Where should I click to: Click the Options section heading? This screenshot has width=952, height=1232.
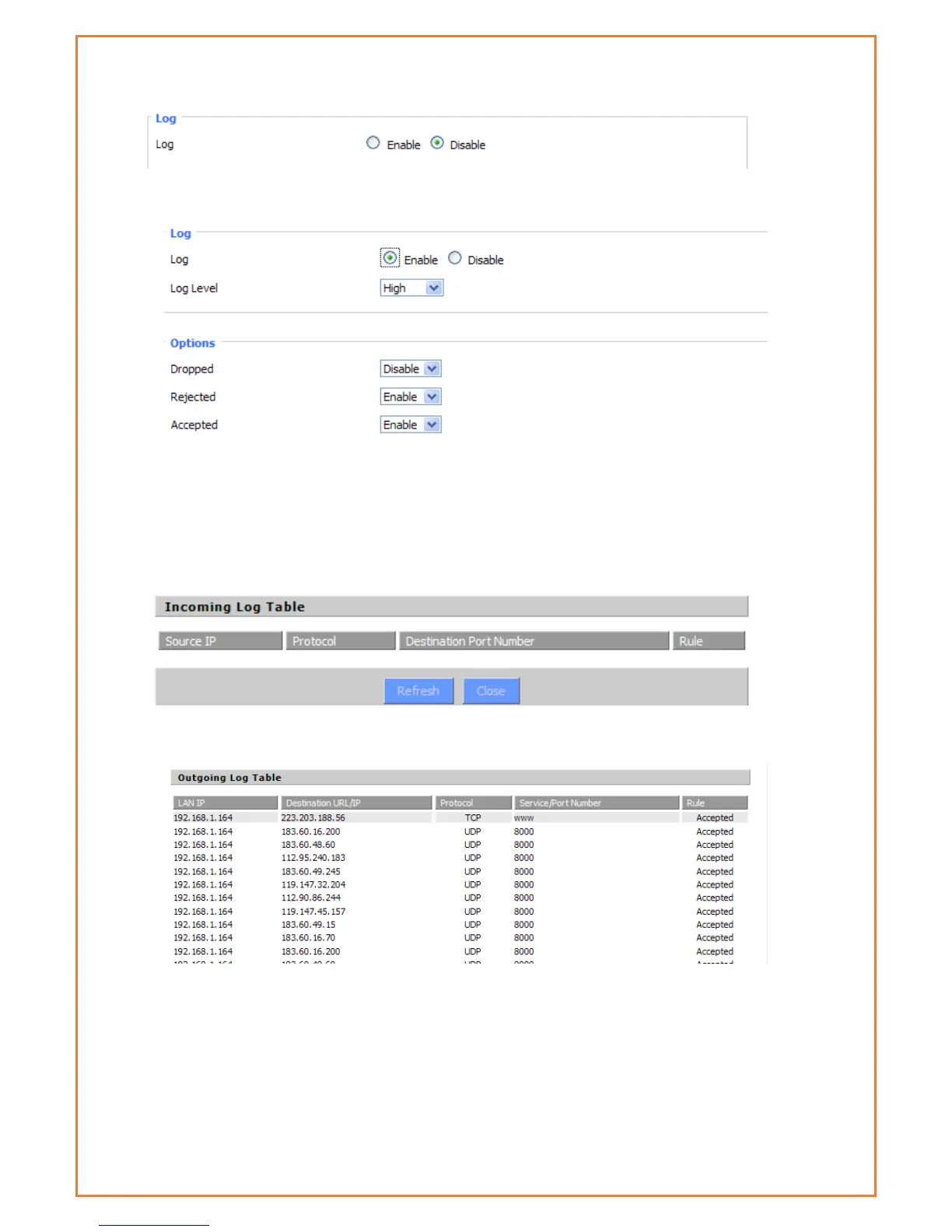[x=192, y=343]
